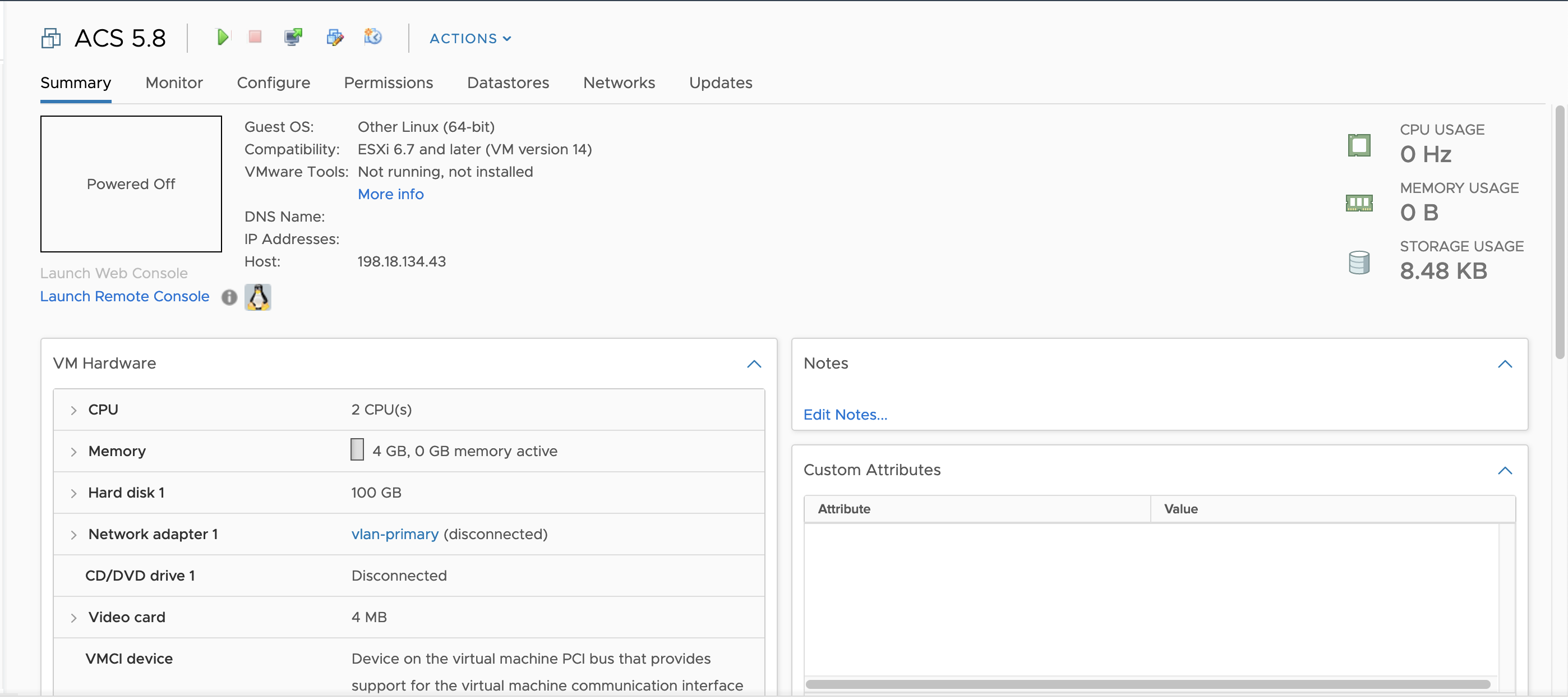Click the Edit Notes link
This screenshot has width=1568, height=699.
pos(845,415)
